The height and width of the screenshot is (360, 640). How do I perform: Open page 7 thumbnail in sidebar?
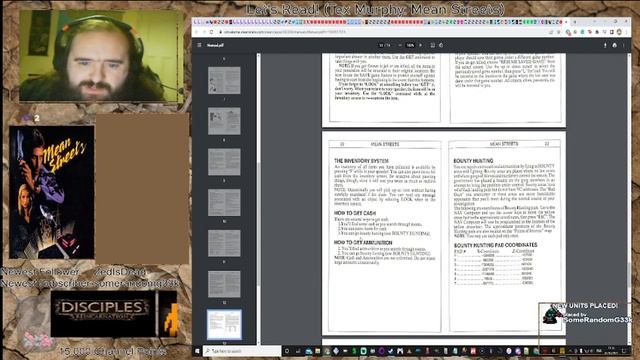point(224,80)
